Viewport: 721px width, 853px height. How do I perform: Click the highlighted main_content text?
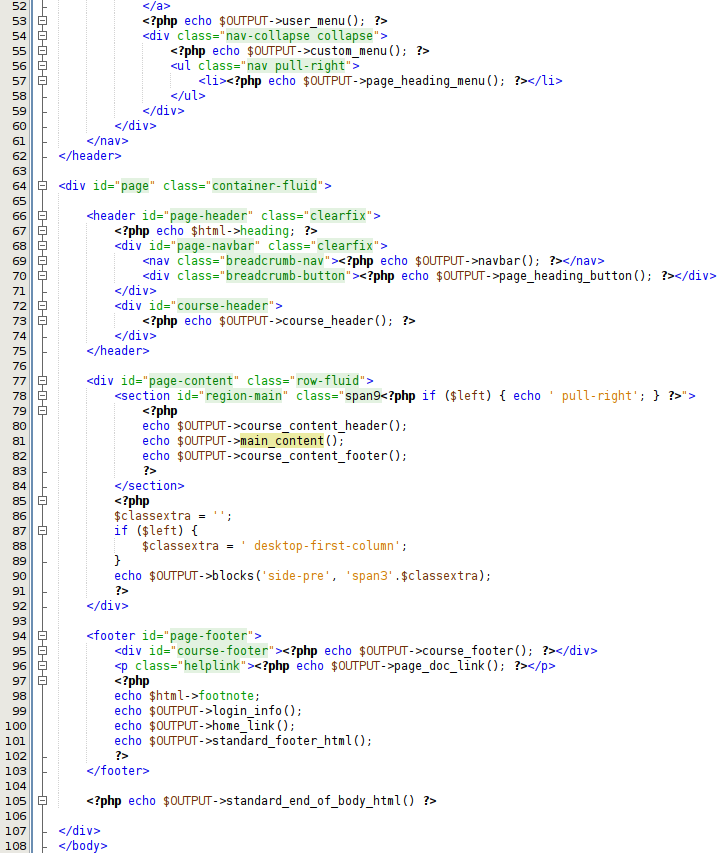click(282, 441)
